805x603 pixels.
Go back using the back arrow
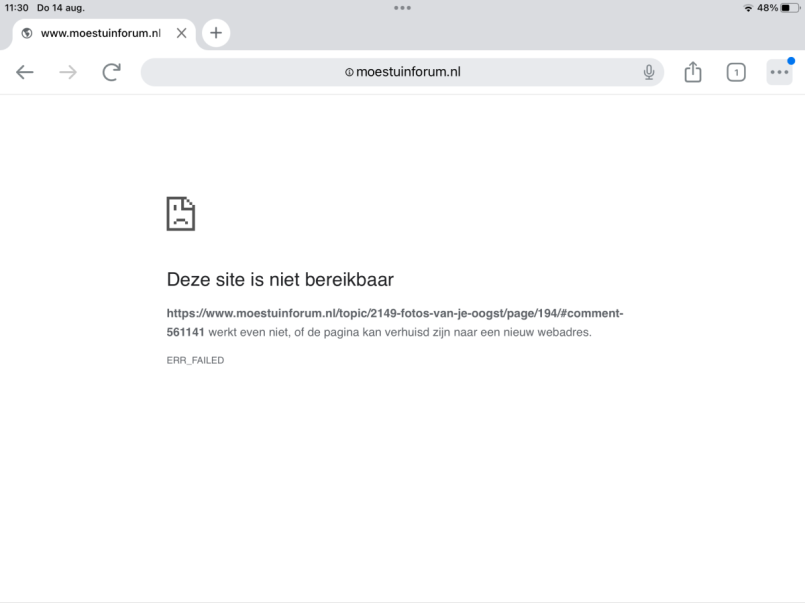tap(25, 72)
